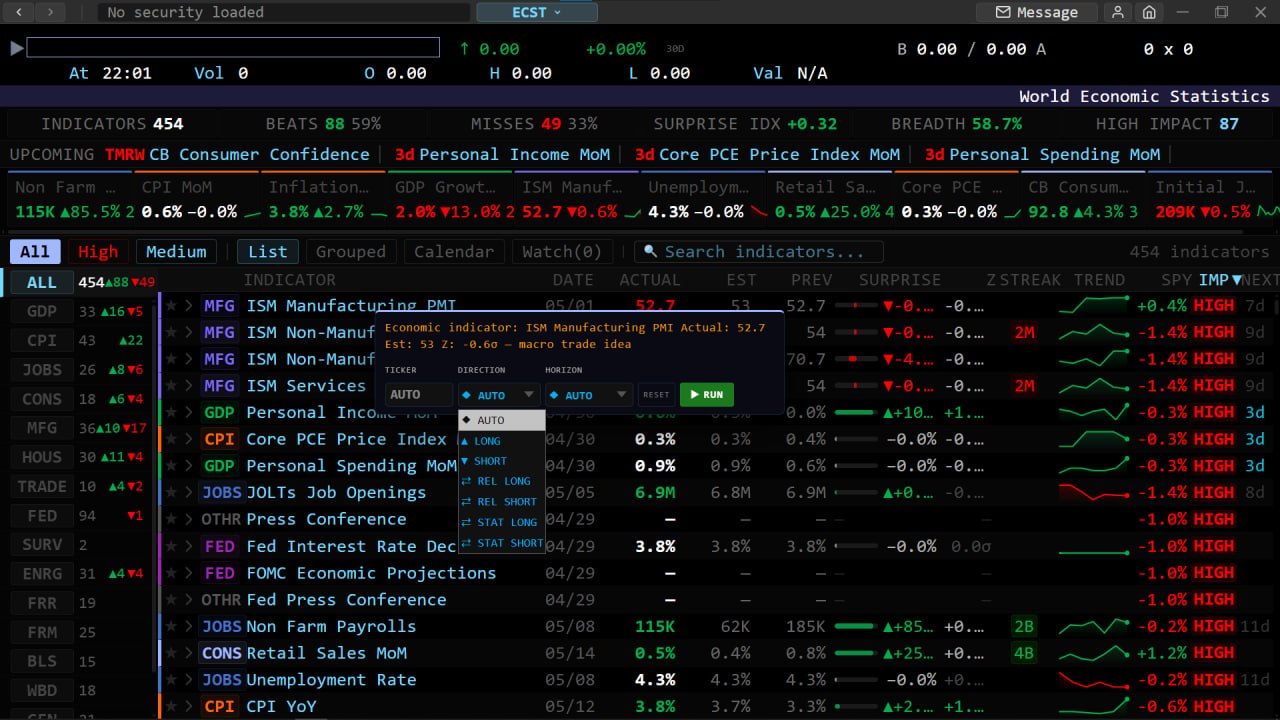Go to the home icon

pos(1149,12)
